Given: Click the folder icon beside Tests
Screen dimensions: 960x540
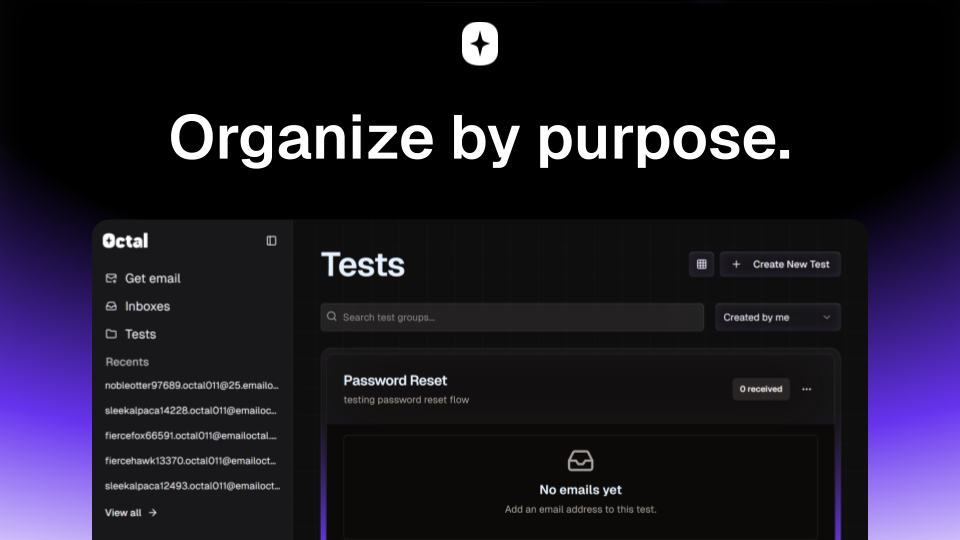Looking at the screenshot, I should [111, 334].
